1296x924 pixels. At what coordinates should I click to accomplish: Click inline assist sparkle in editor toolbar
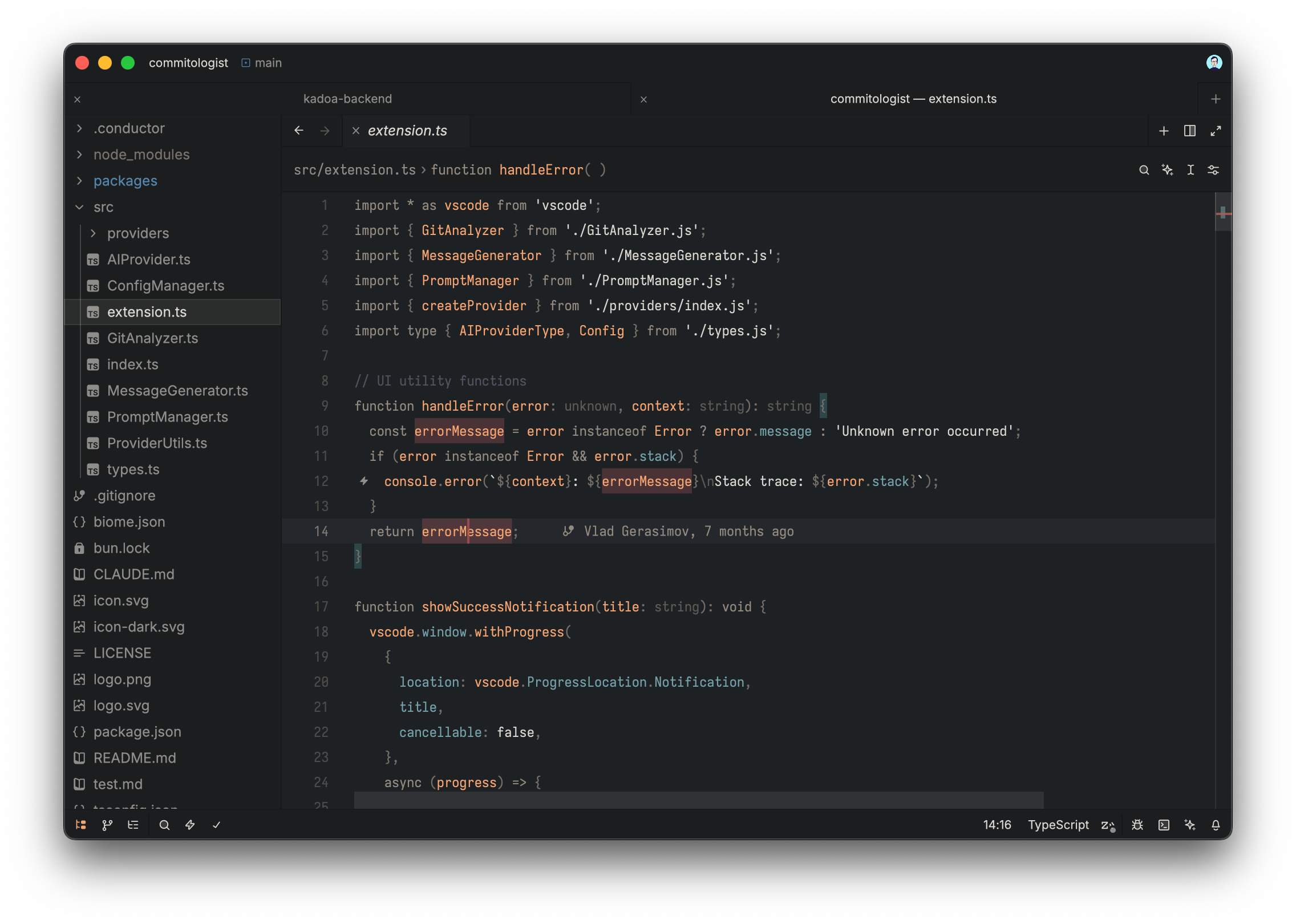1167,170
